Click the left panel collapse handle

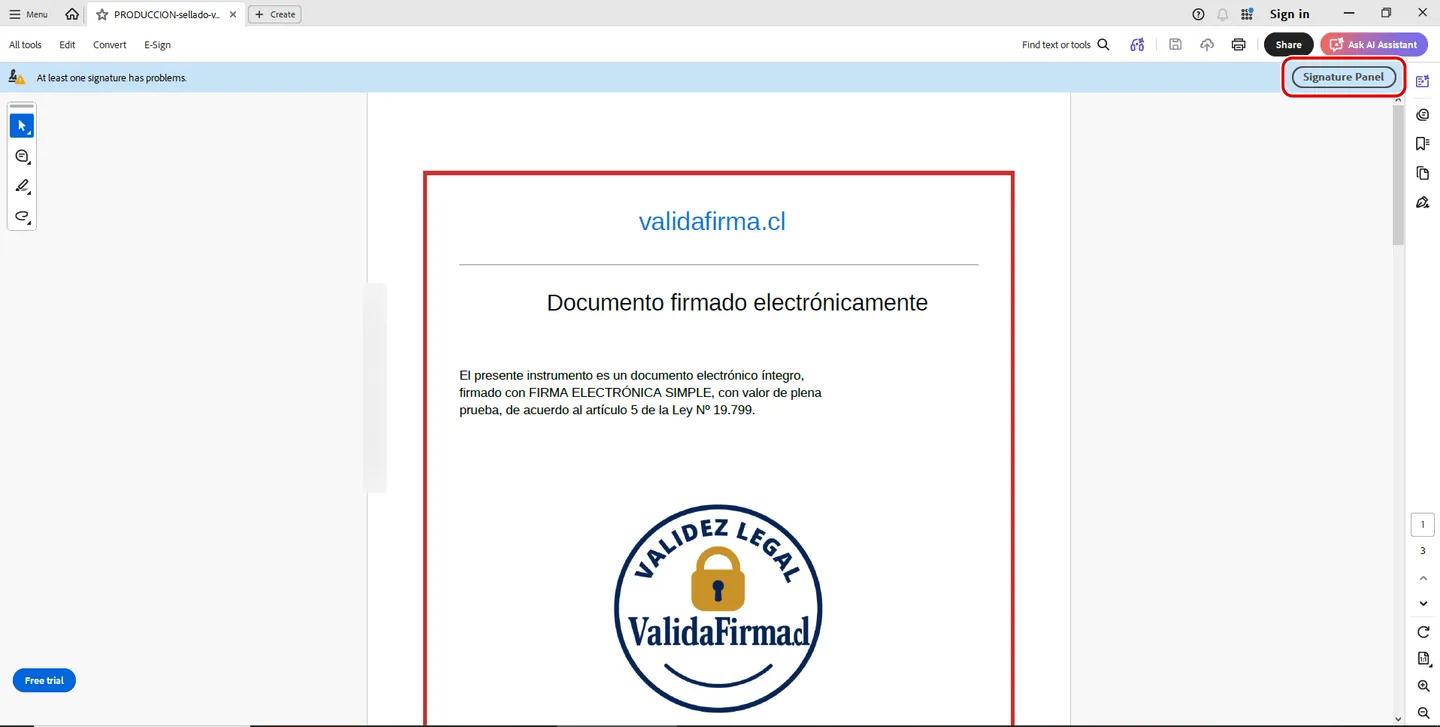point(375,388)
